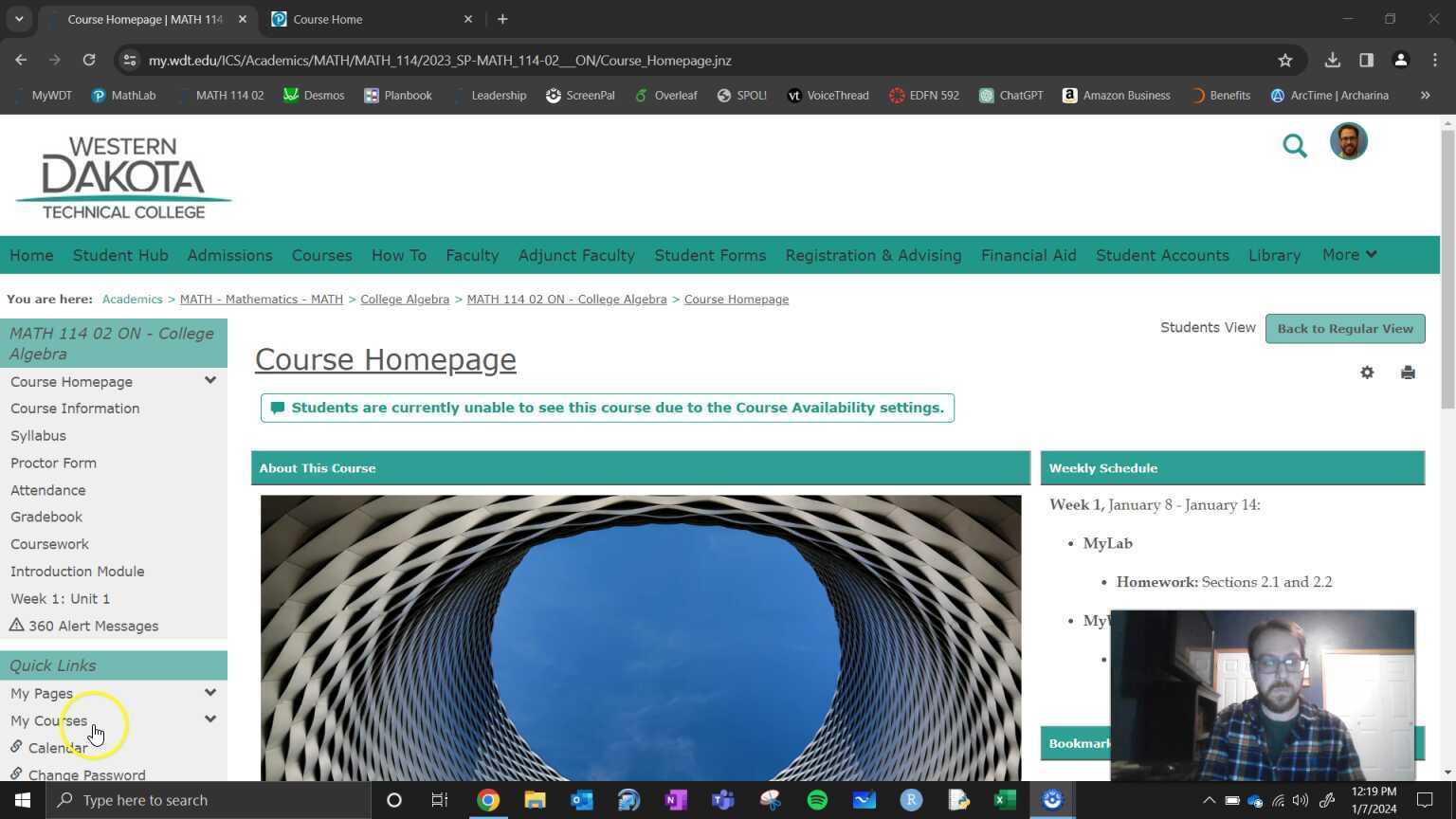Show hidden system tray icons
Viewport: 1456px width, 819px height.
[1209, 800]
